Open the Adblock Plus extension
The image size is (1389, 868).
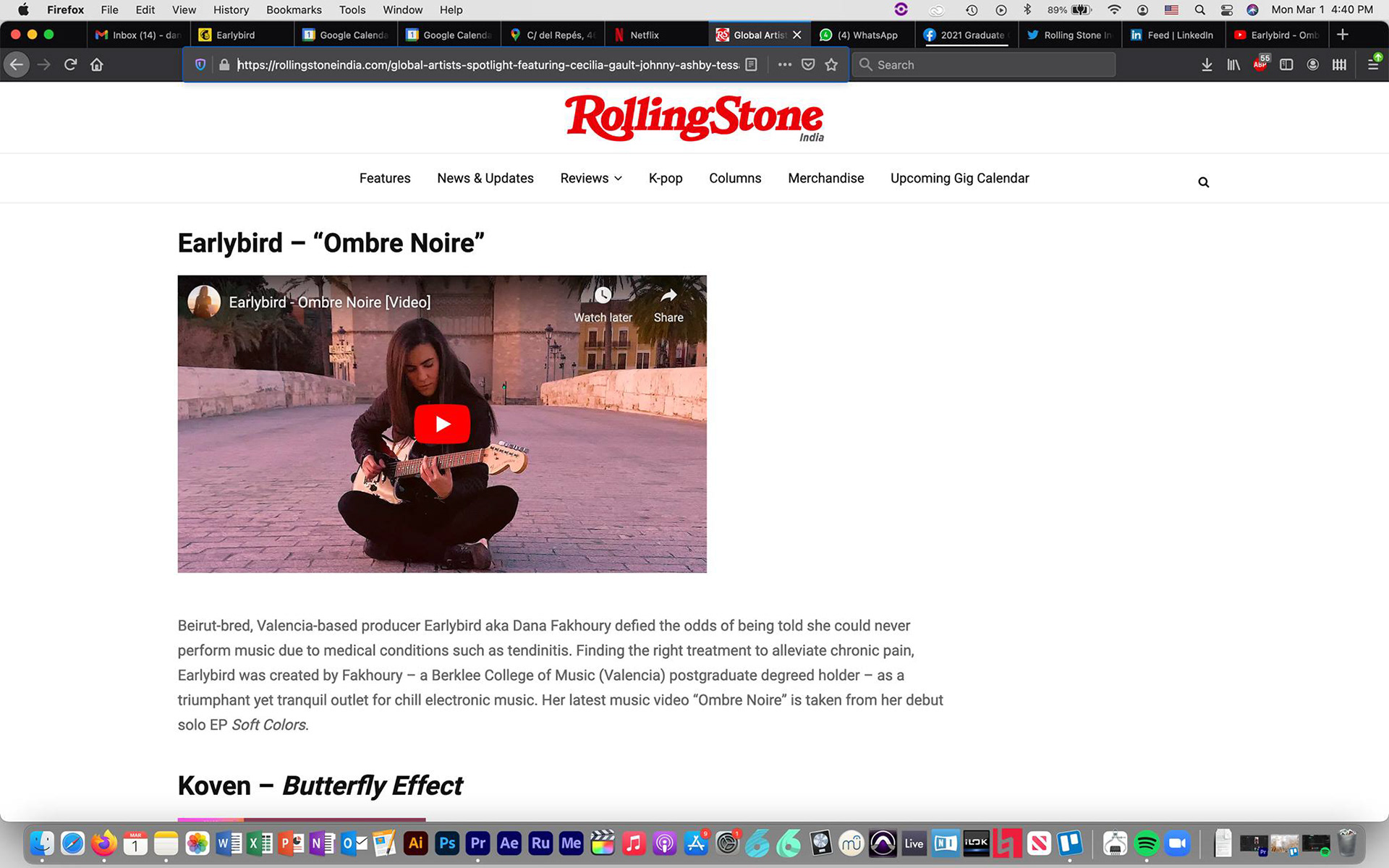[x=1260, y=63]
